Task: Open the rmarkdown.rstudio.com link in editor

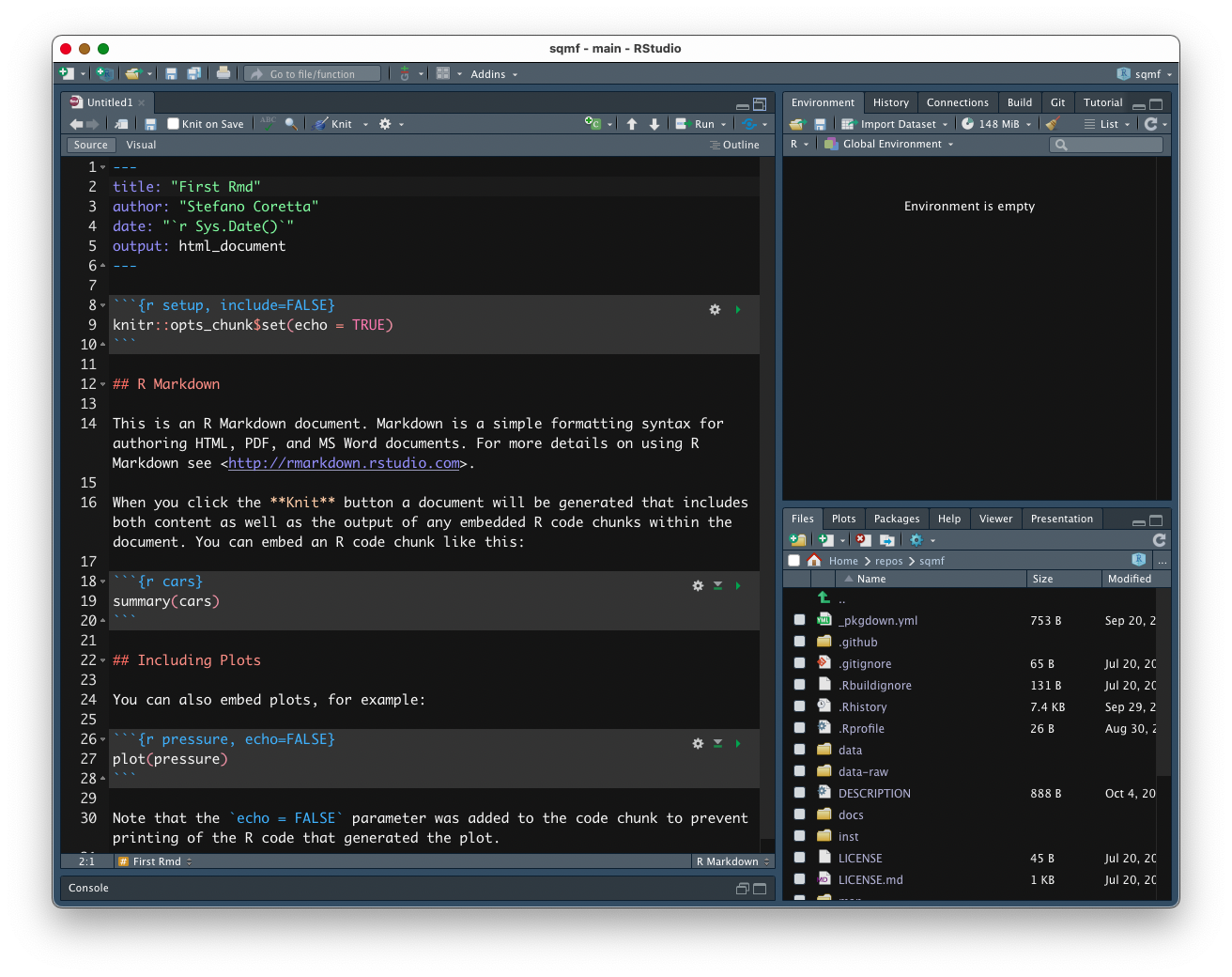Action: tap(345, 463)
